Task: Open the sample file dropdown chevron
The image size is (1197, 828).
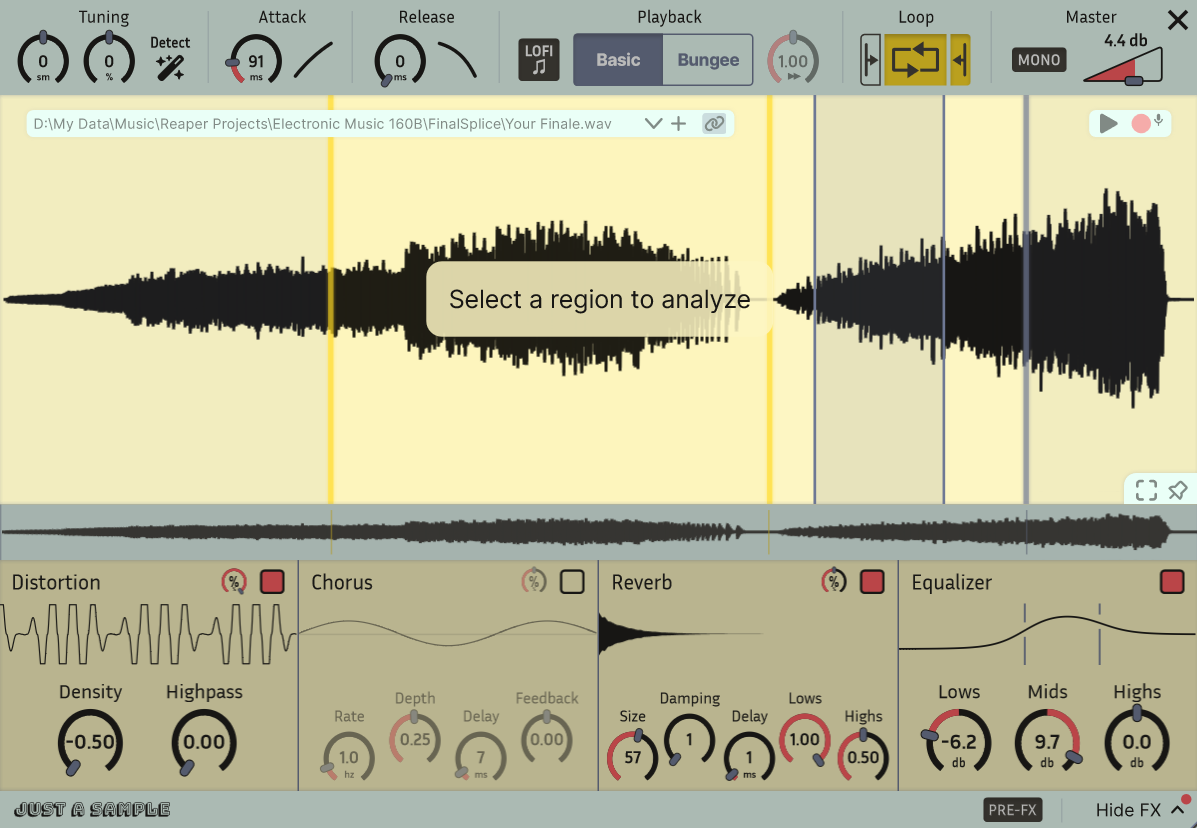Action: [653, 124]
